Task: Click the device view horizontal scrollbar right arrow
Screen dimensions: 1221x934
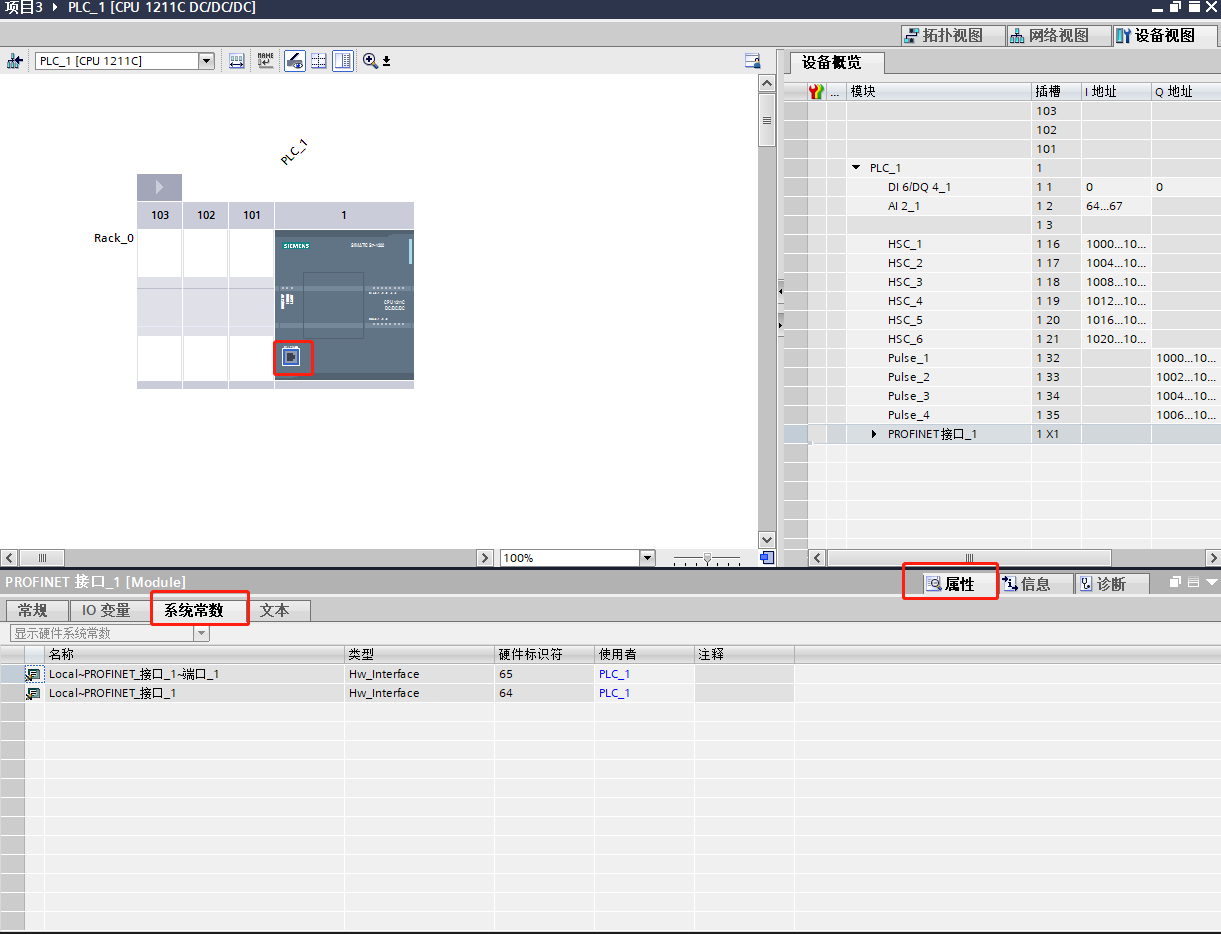Action: pos(485,558)
